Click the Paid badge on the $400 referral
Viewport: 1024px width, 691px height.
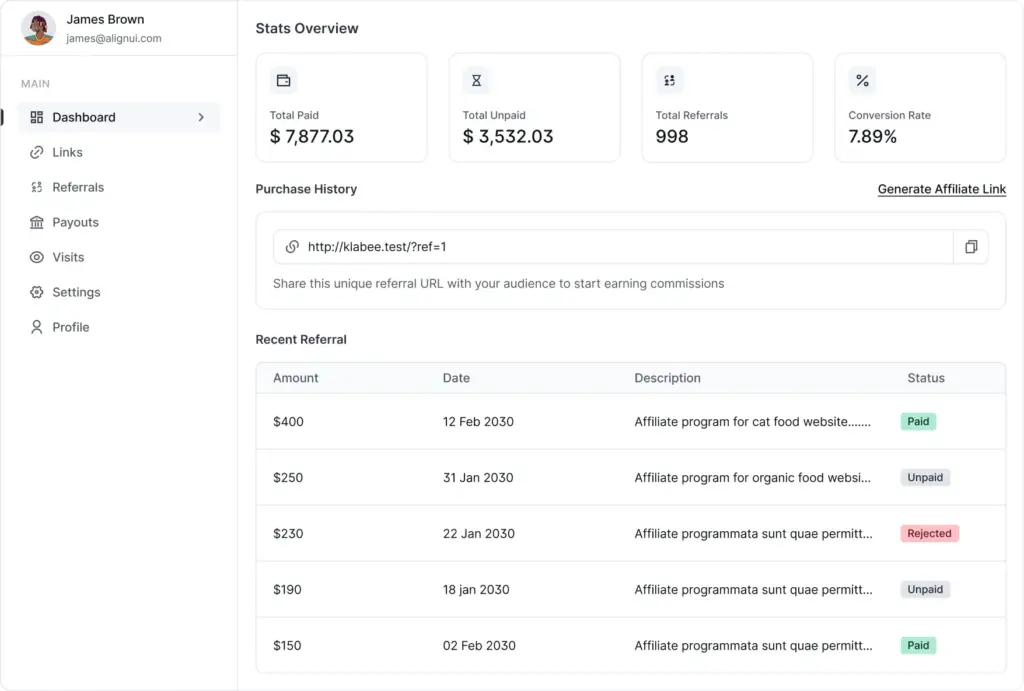917,421
